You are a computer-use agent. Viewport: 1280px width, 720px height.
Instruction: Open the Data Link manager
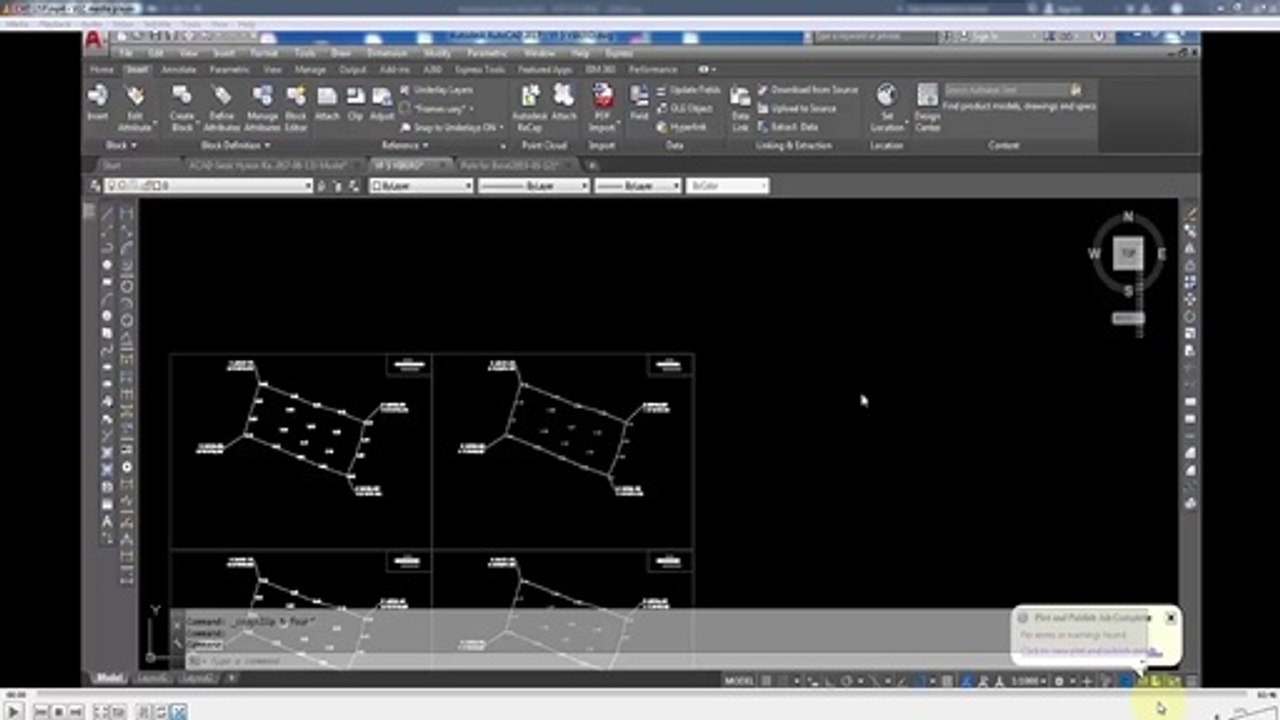tap(740, 107)
